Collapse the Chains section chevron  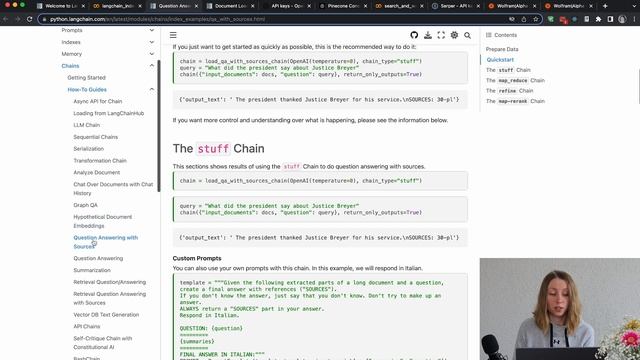152,66
